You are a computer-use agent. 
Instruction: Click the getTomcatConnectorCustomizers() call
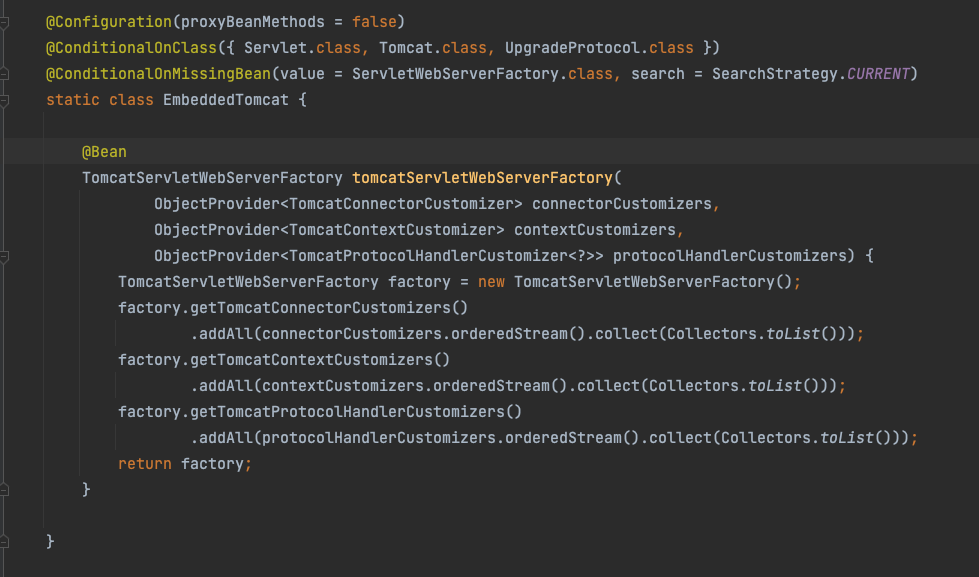pos(329,308)
